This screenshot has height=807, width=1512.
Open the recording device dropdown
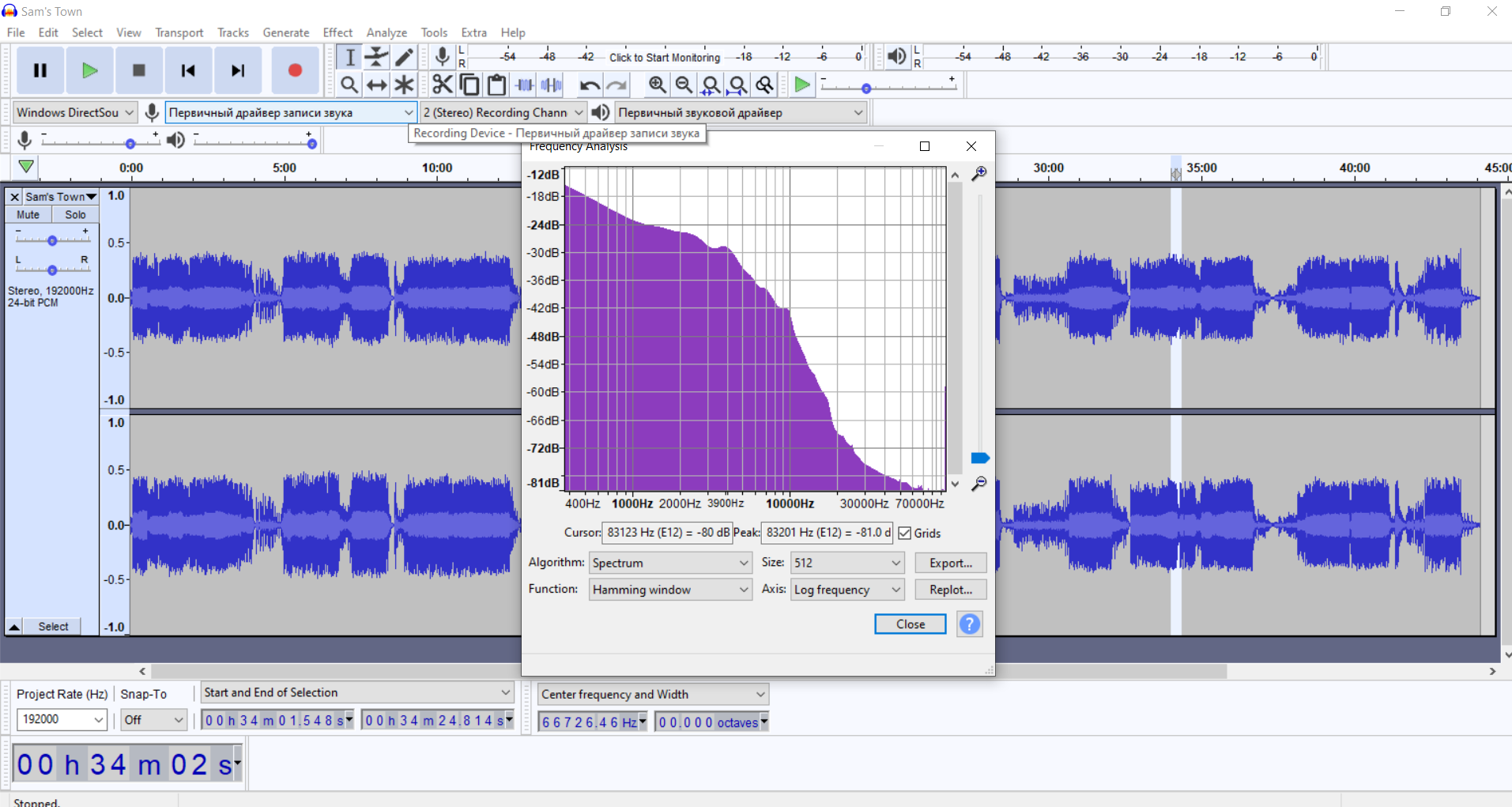(291, 112)
